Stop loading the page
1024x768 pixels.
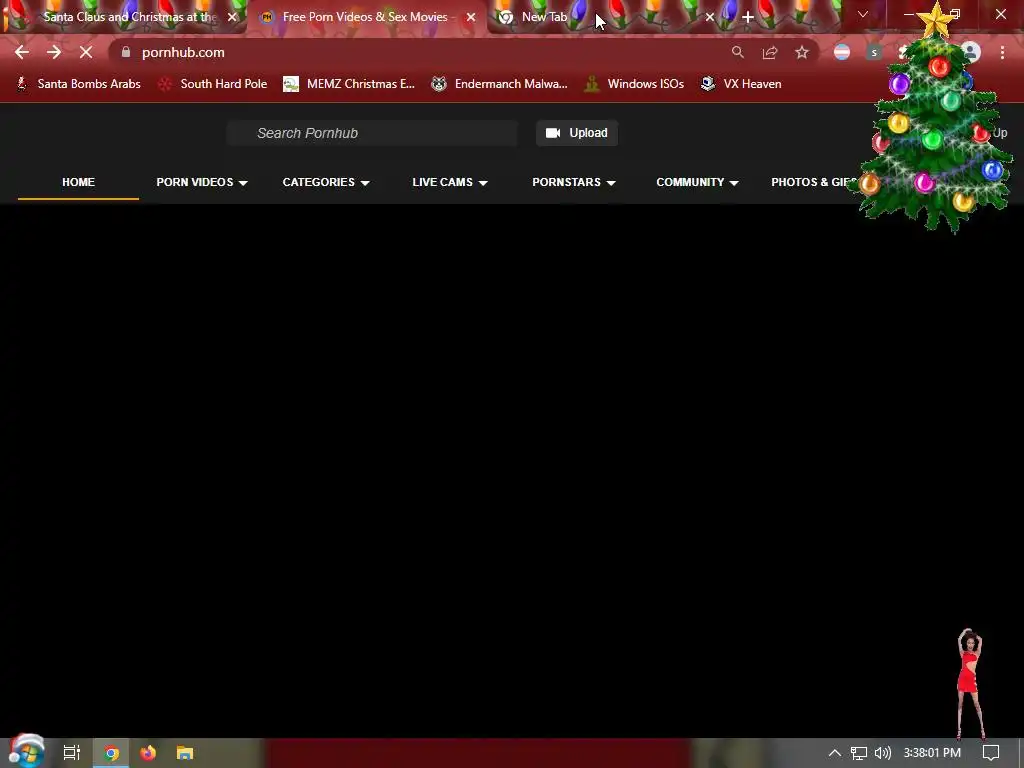[x=86, y=52]
